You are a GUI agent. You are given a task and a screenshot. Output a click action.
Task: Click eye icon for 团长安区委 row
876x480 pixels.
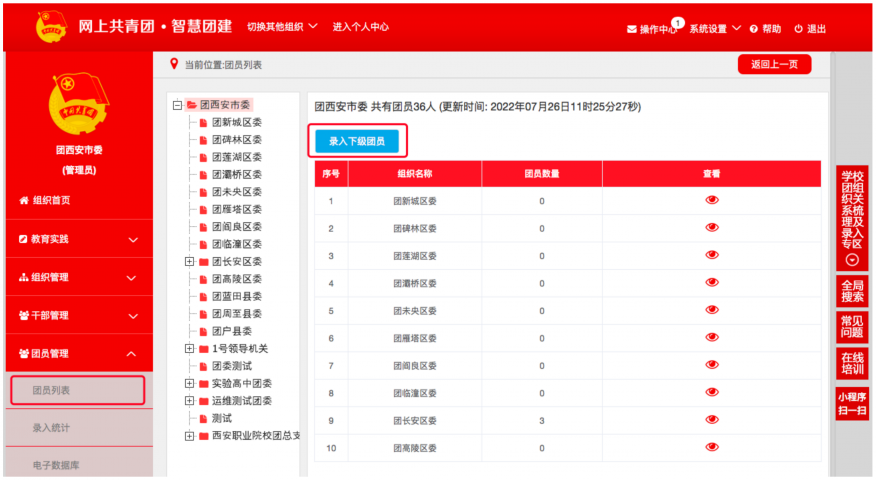[x=711, y=421]
